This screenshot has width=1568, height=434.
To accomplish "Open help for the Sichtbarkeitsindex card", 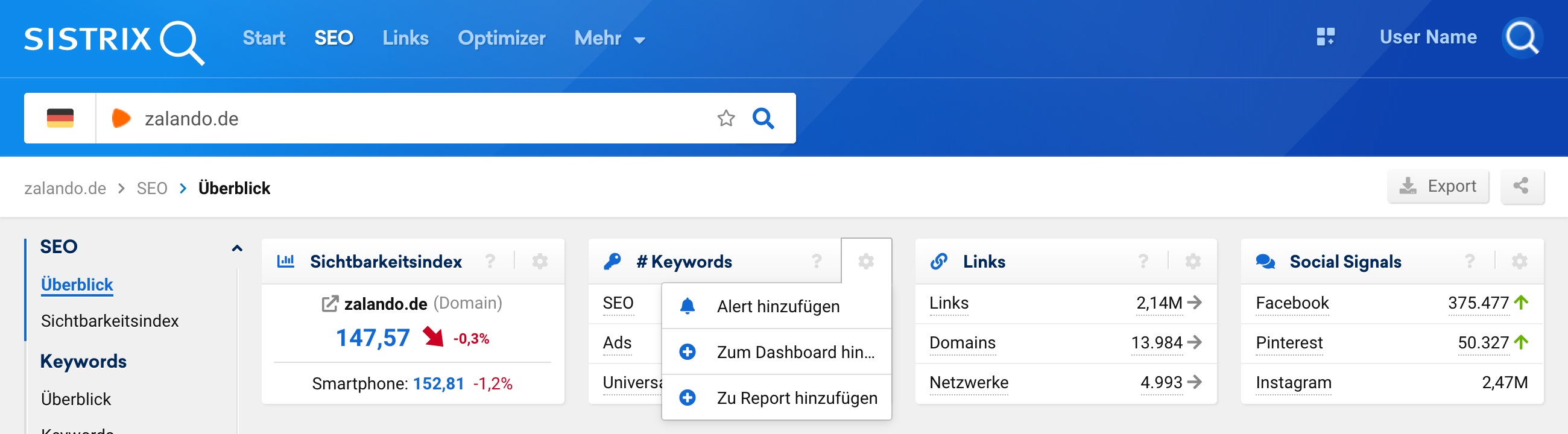I will pos(490,261).
